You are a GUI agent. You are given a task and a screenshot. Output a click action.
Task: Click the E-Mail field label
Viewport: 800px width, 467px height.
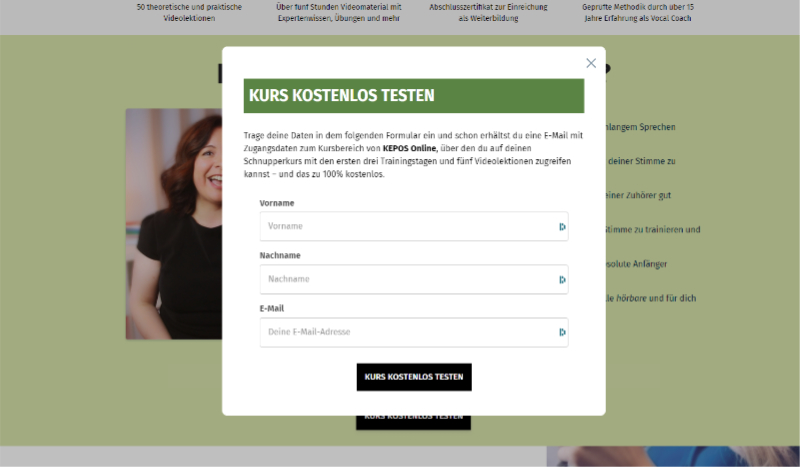(272, 308)
